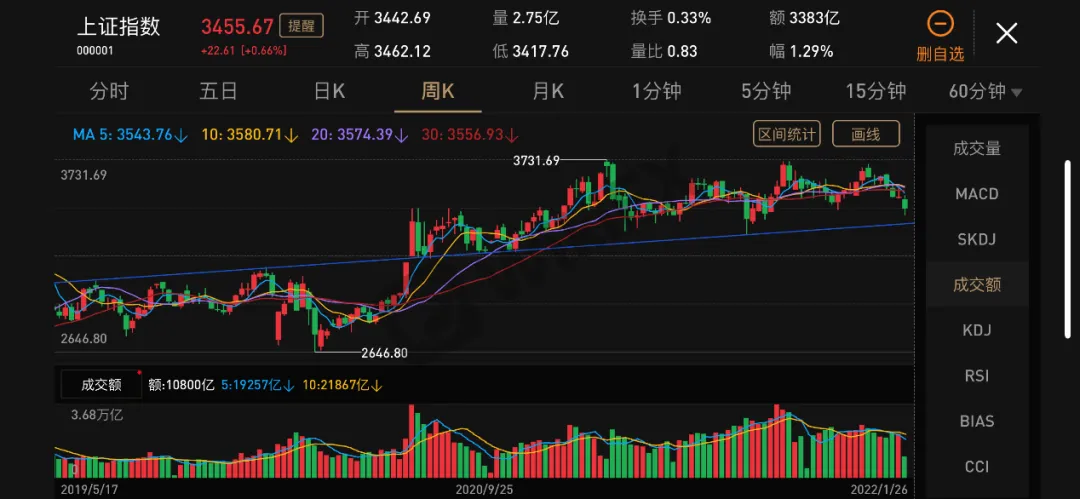Click the 3731.69 high price marker
The height and width of the screenshot is (499, 1080).
coord(536,160)
